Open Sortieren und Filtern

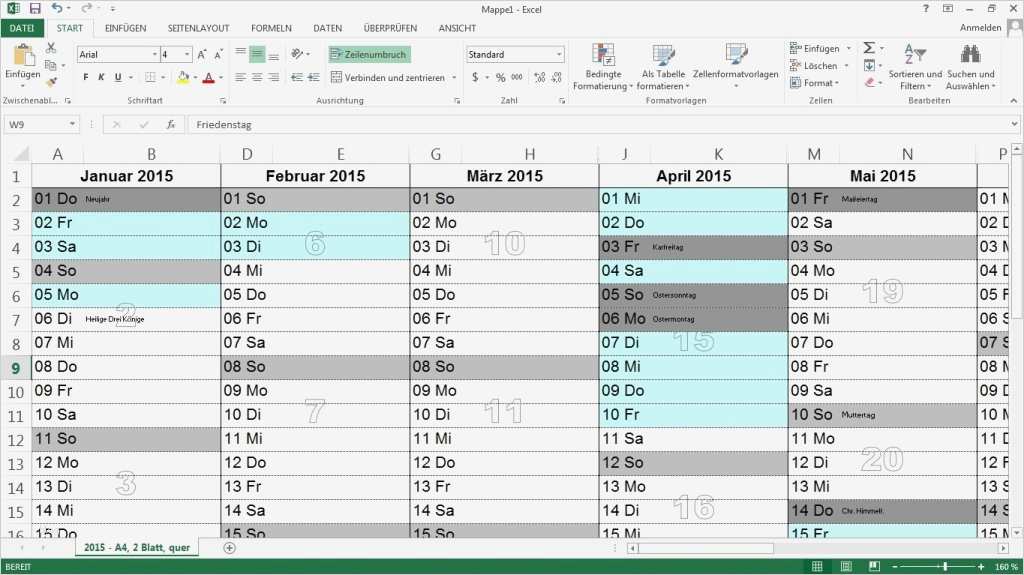915,67
